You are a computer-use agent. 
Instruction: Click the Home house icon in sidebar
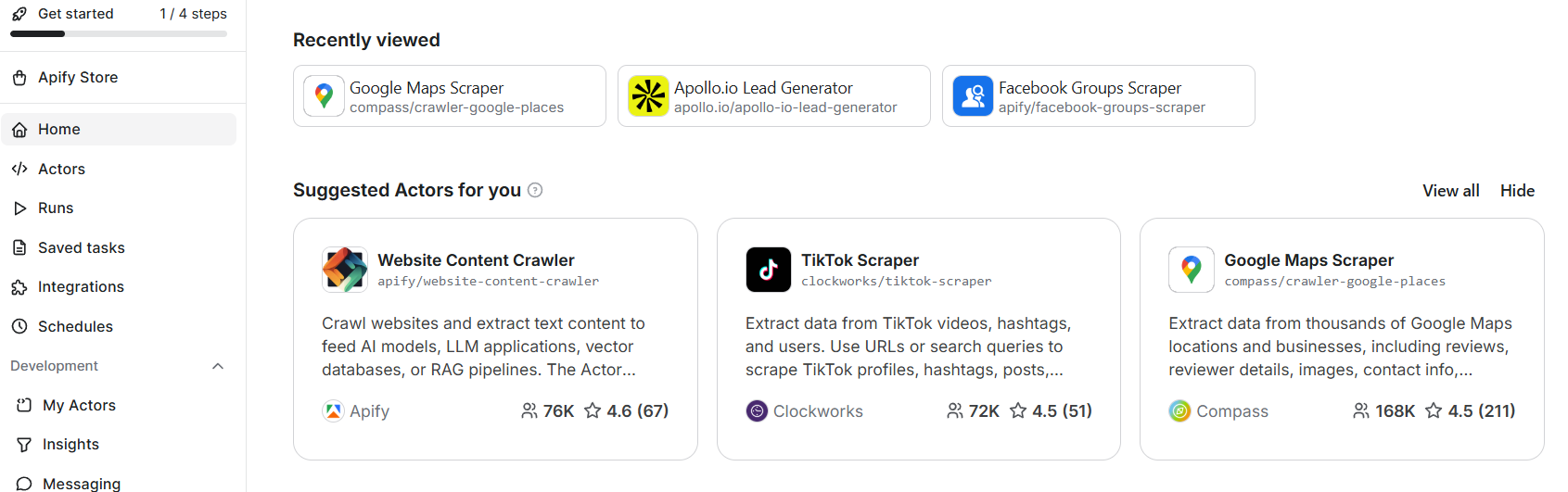[19, 130]
